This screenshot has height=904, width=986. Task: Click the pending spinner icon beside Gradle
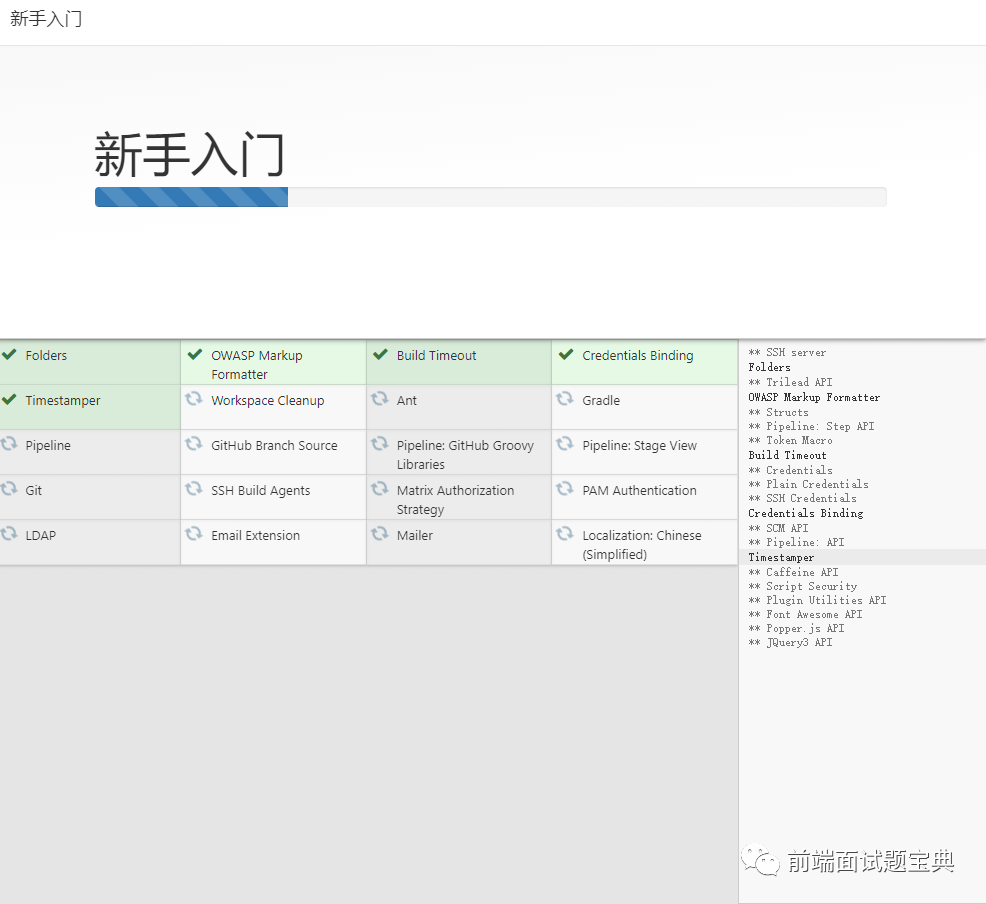click(x=565, y=399)
